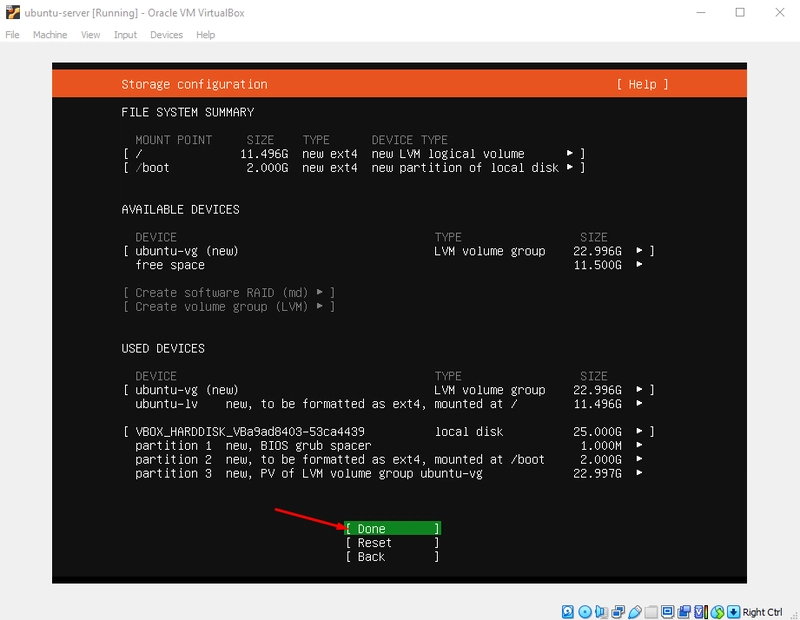
Task: Click the network adapters status icon
Action: click(x=618, y=612)
